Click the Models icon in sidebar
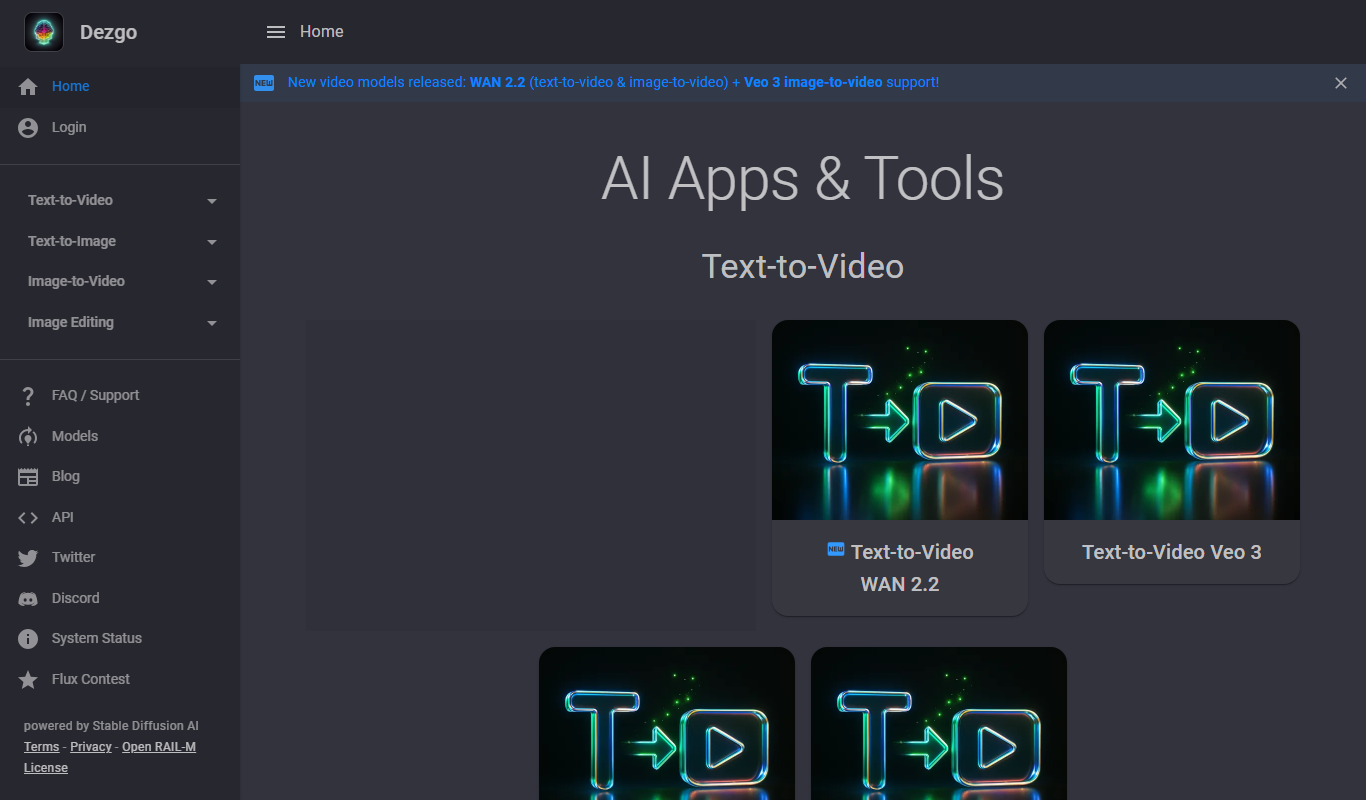The height and width of the screenshot is (800, 1366). (28, 437)
